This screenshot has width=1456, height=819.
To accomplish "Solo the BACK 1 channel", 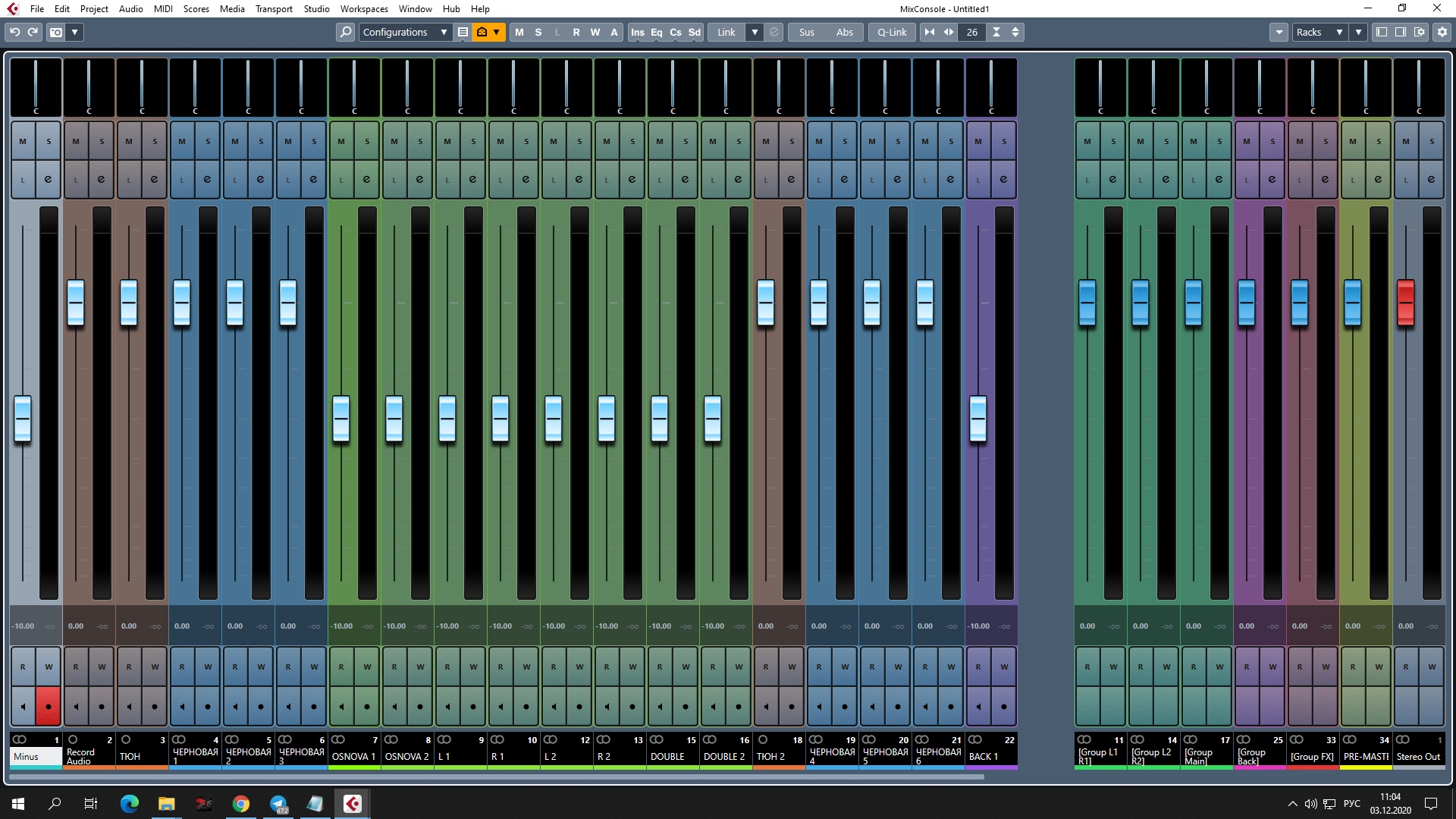I will point(1004,141).
